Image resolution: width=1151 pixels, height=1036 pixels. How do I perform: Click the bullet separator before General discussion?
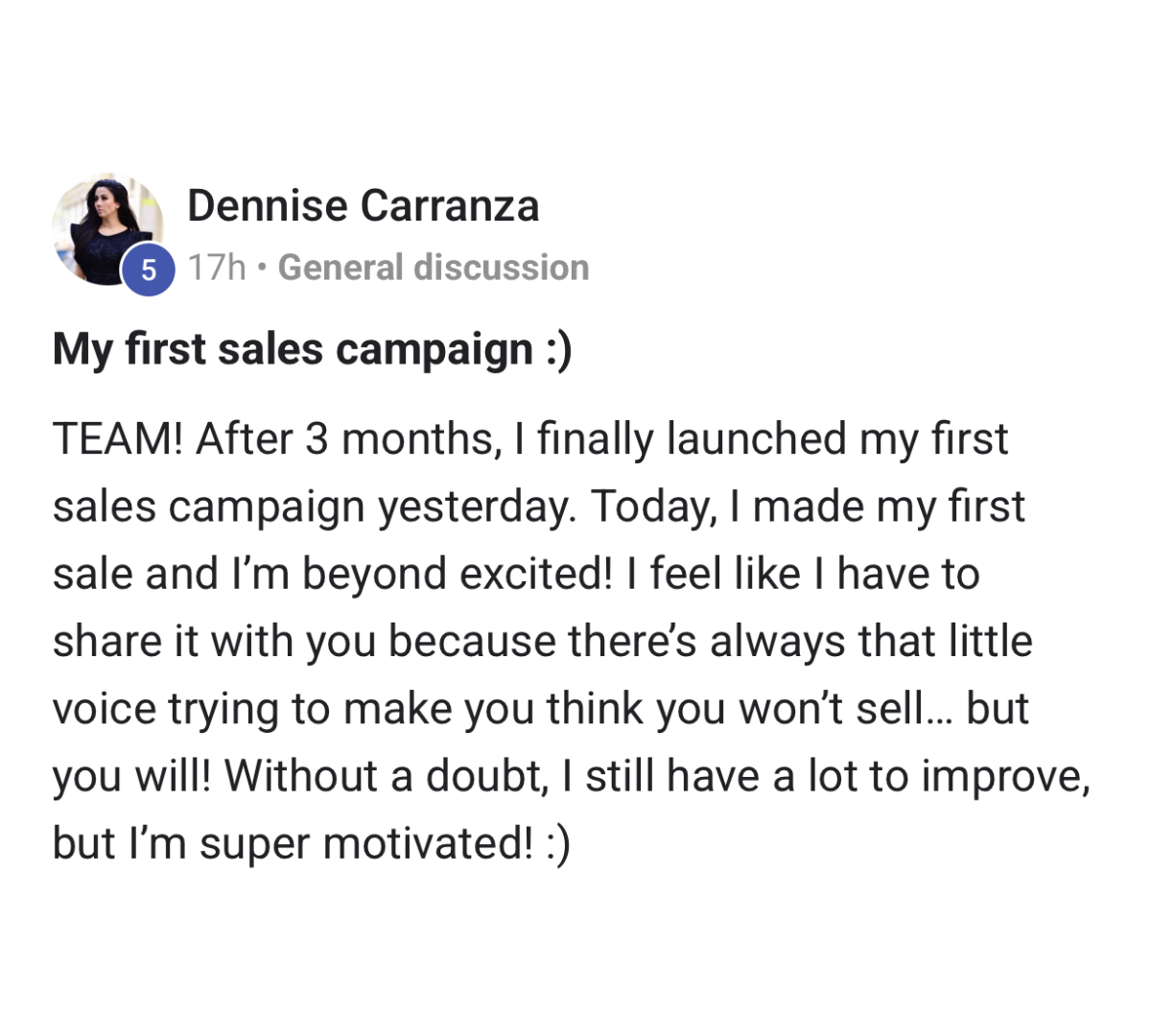pyautogui.click(x=262, y=269)
